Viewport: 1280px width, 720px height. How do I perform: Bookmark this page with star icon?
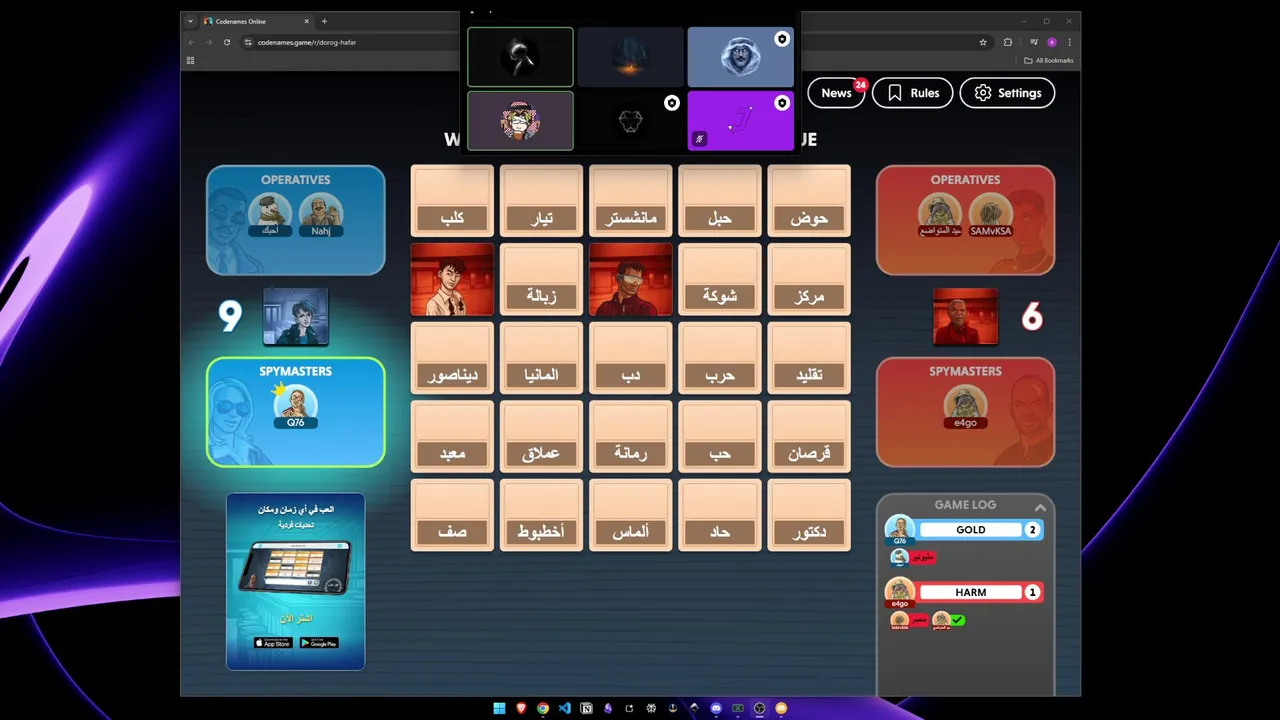(983, 42)
